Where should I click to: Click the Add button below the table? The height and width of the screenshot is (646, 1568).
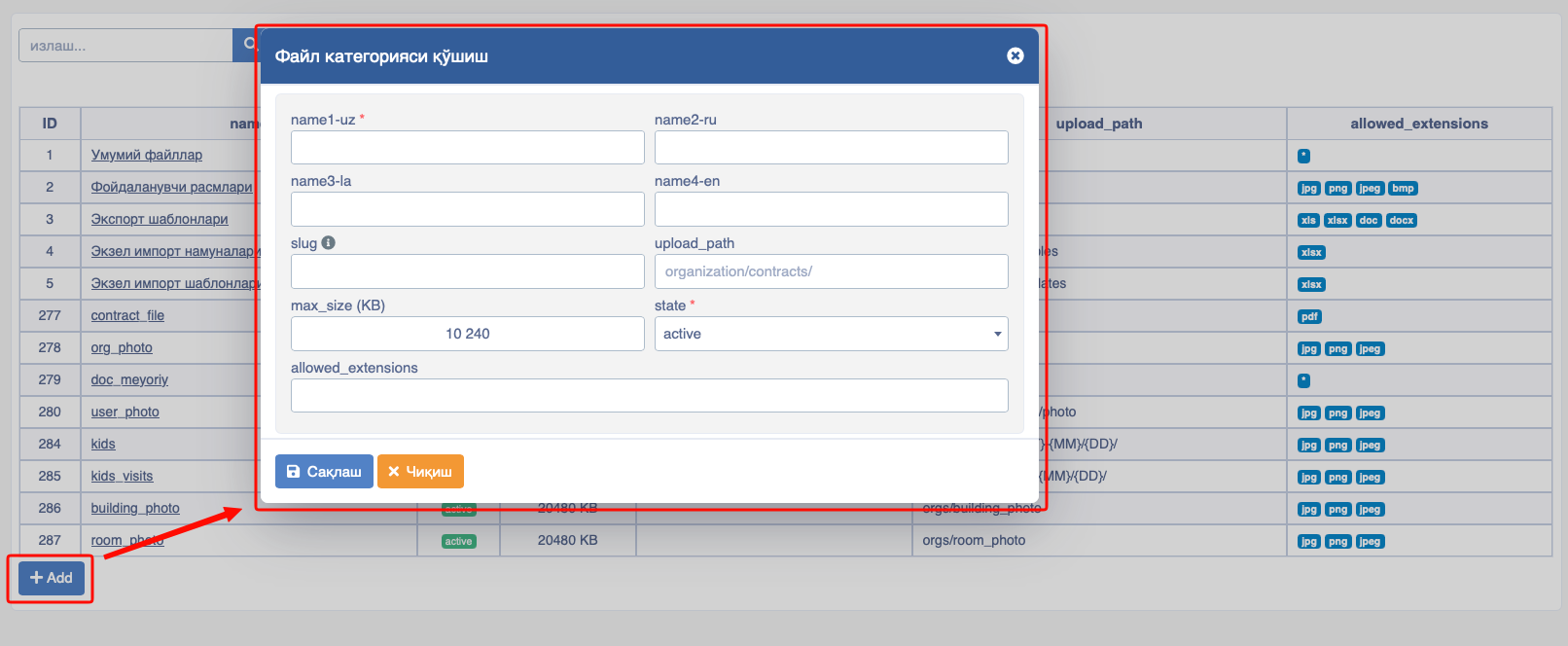(x=52, y=578)
